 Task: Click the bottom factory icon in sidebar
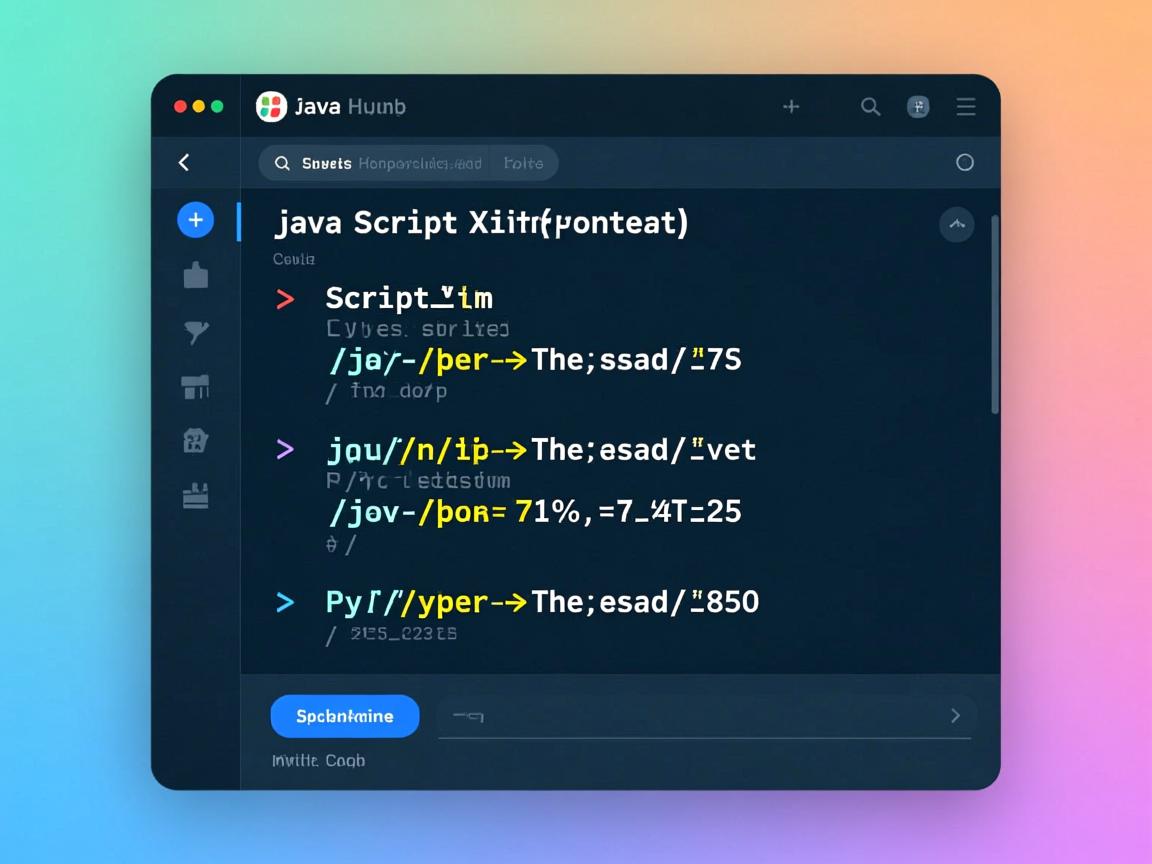[x=196, y=496]
